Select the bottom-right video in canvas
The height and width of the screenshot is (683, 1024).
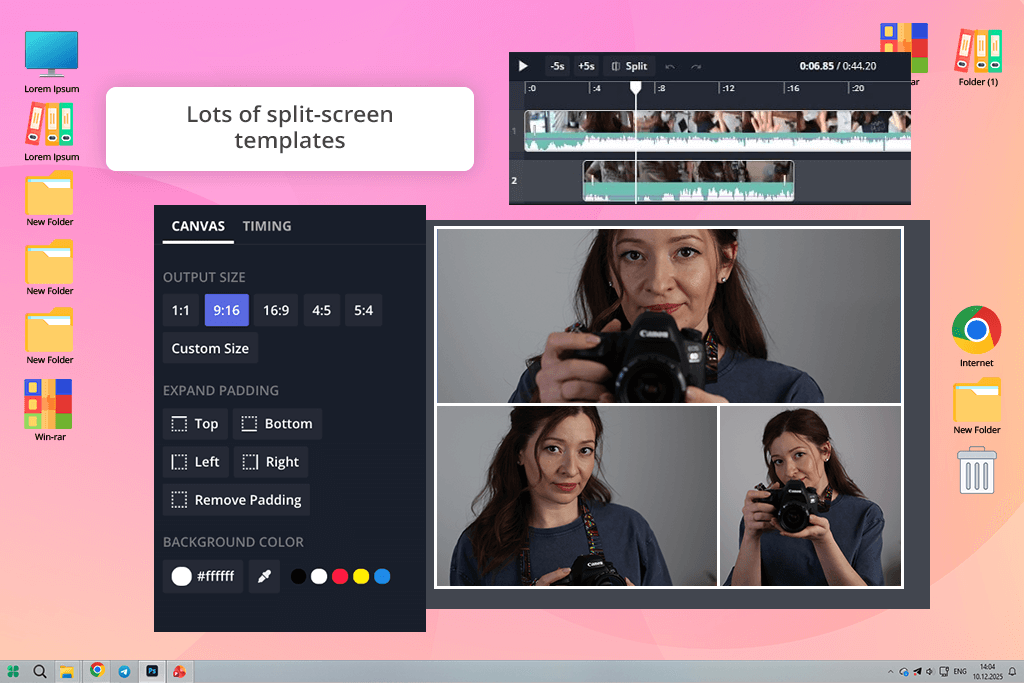point(810,496)
